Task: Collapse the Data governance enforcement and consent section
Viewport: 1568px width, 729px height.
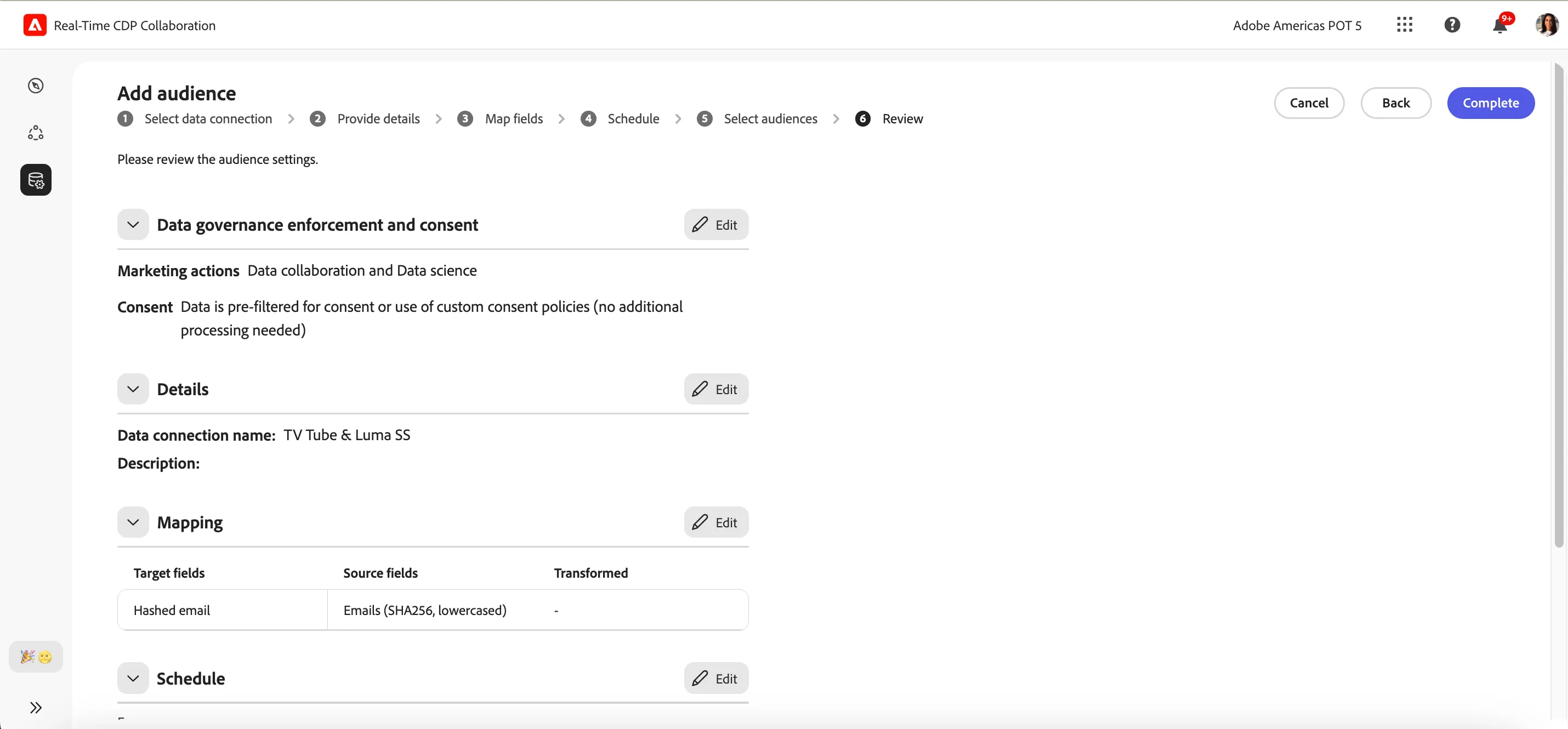Action: coord(133,225)
